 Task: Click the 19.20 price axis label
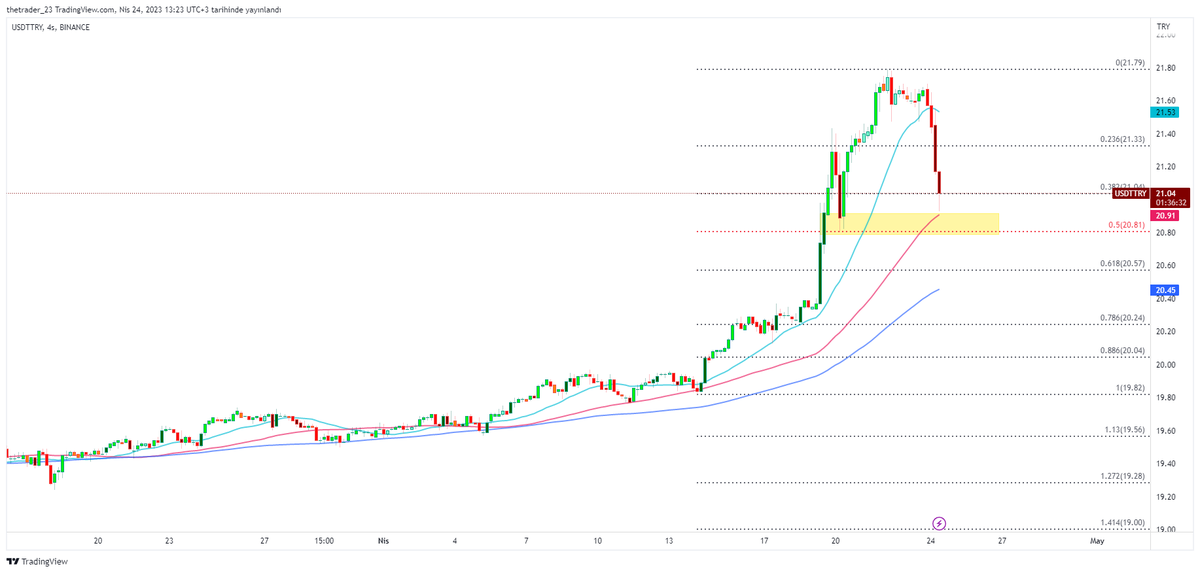[1164, 497]
